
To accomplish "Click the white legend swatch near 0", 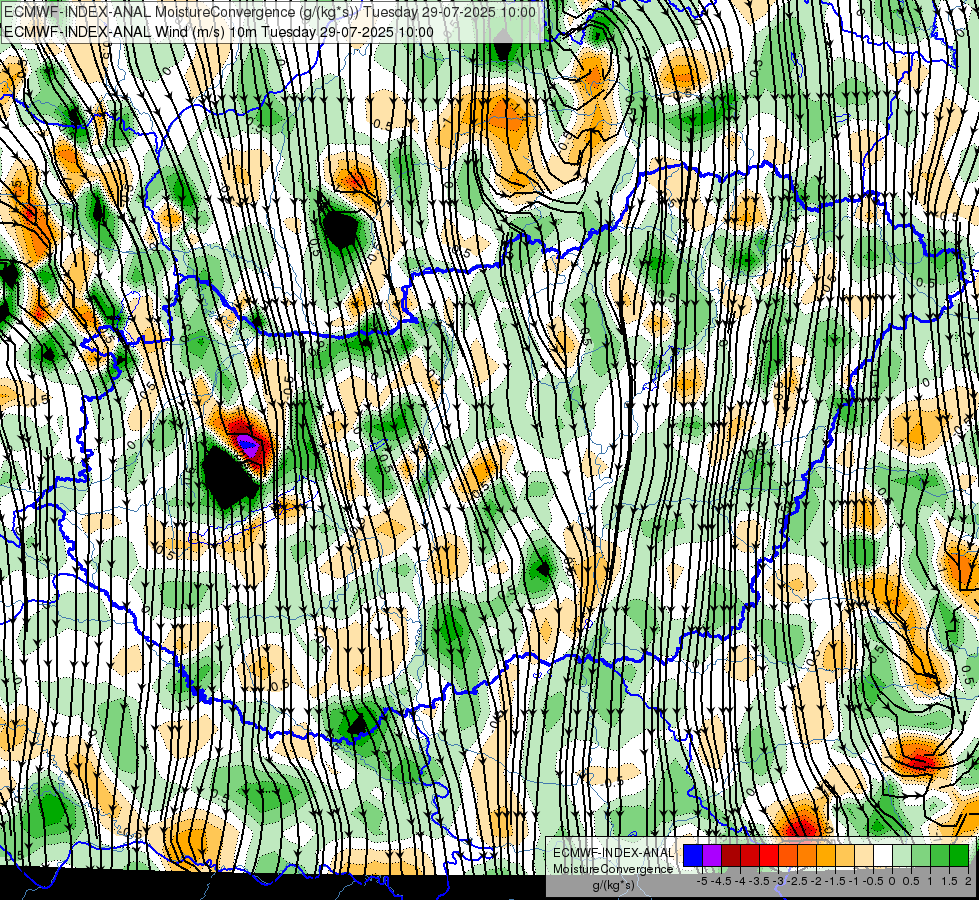I will point(883,855).
